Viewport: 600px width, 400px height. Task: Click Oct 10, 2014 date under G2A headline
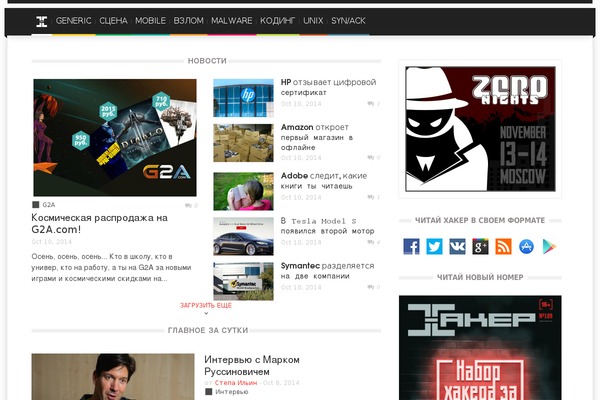click(52, 242)
